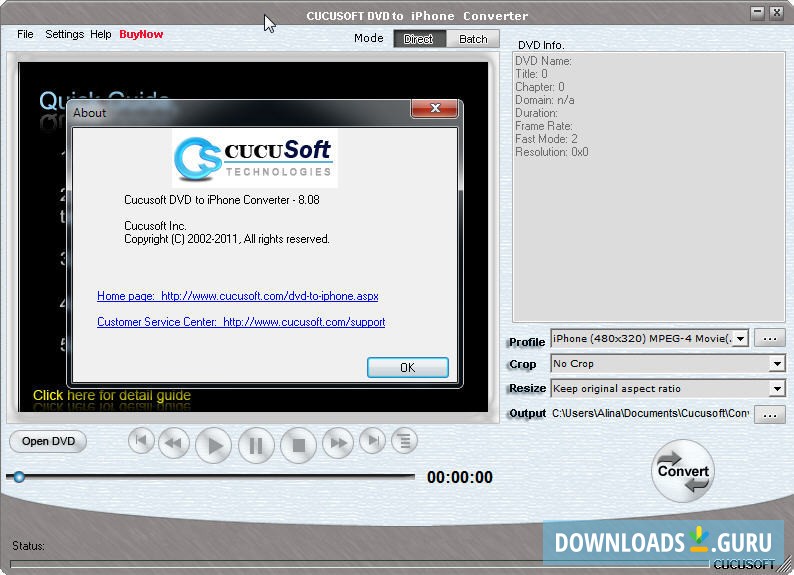Expand the Resize aspect ratio dropdown
The height and width of the screenshot is (575, 794).
(777, 389)
